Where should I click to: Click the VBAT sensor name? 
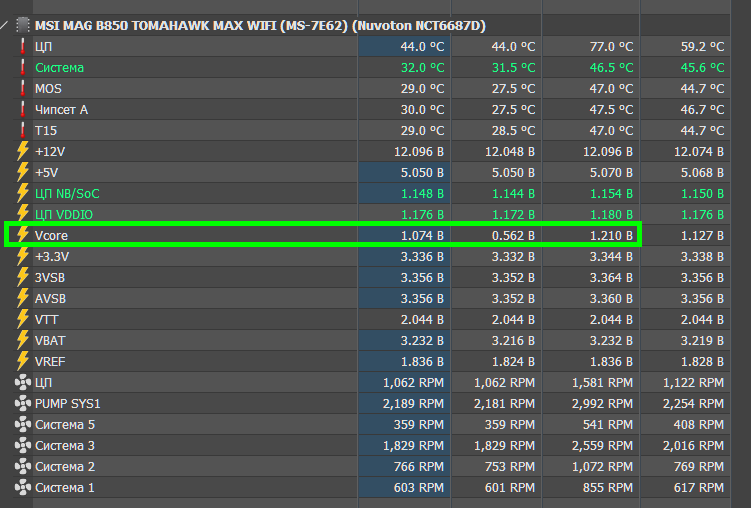pos(50,340)
